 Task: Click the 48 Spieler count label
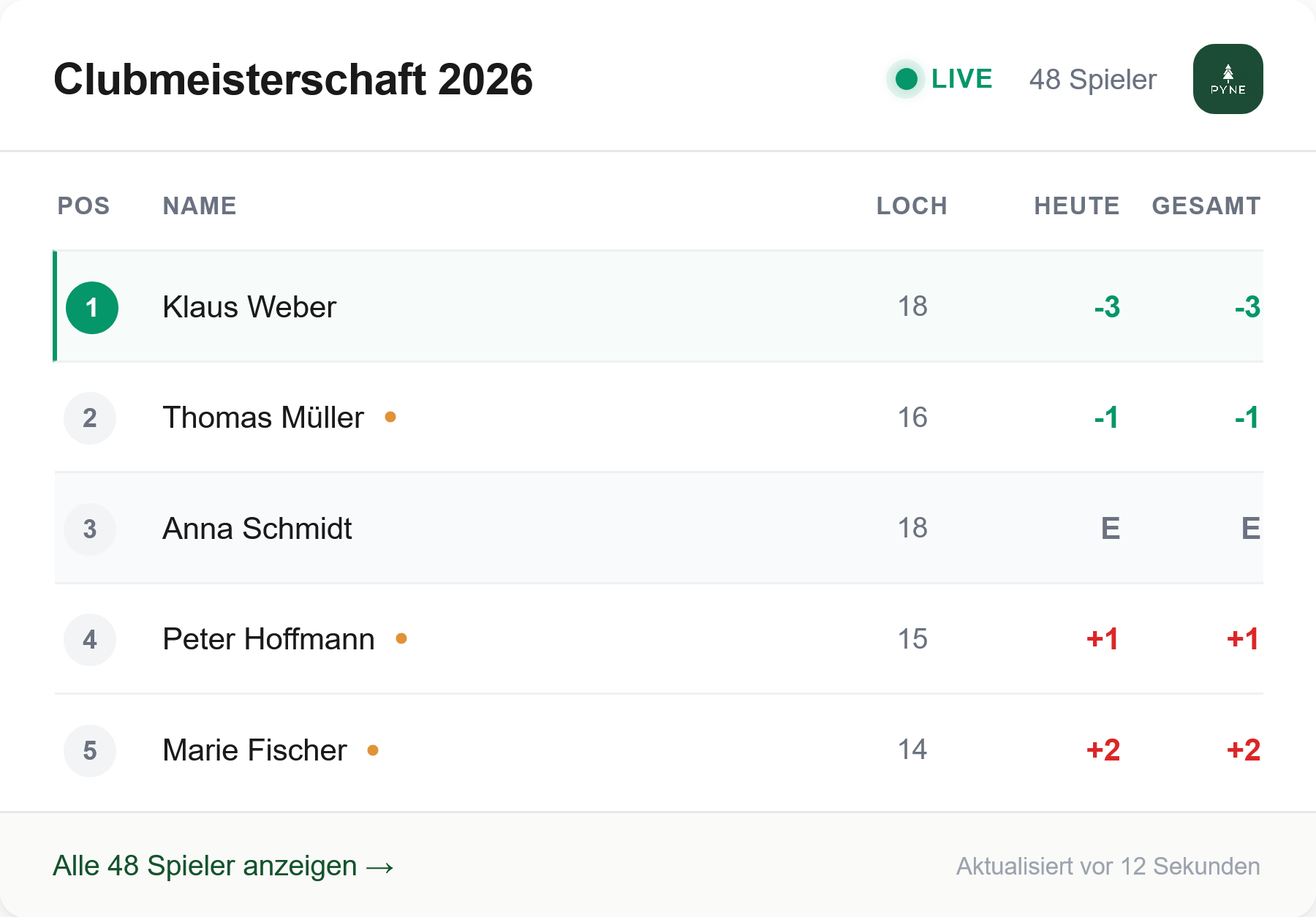pos(1092,80)
